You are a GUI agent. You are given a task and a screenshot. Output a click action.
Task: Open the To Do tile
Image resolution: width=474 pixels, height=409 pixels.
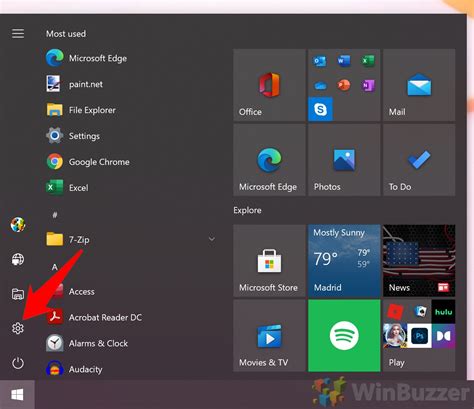coord(419,160)
